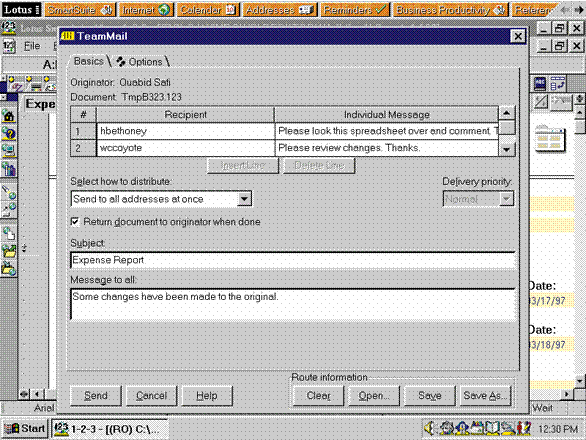Select row number 2 header
Viewport: 586px width, 440px height.
click(x=83, y=148)
